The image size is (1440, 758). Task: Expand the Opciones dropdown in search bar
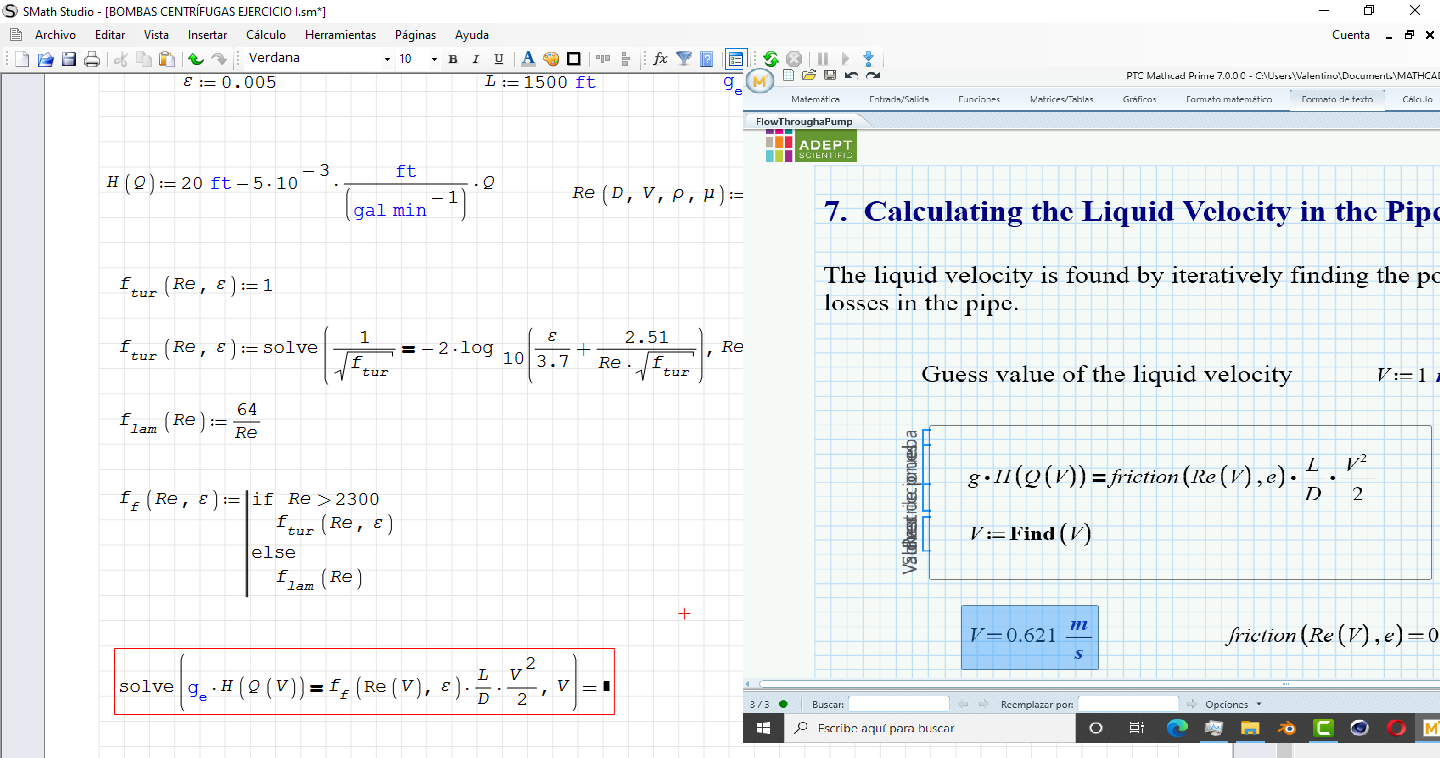(x=1233, y=704)
